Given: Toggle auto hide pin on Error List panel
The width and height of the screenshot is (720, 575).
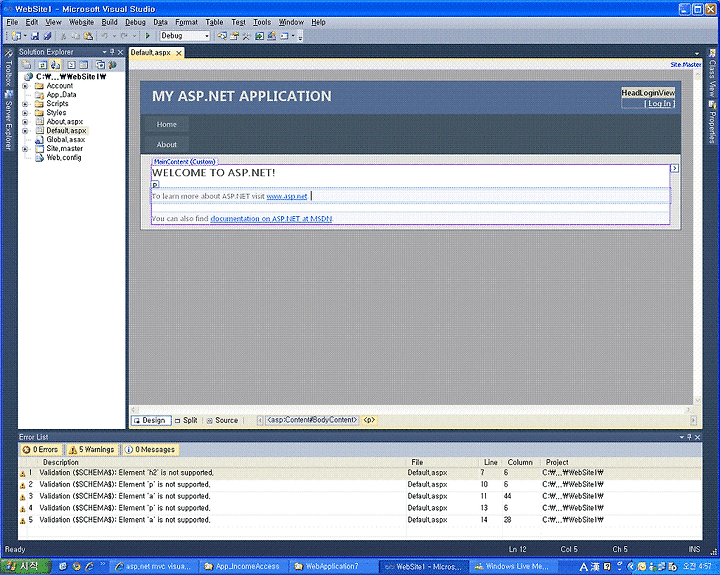Looking at the screenshot, I should [x=689, y=437].
